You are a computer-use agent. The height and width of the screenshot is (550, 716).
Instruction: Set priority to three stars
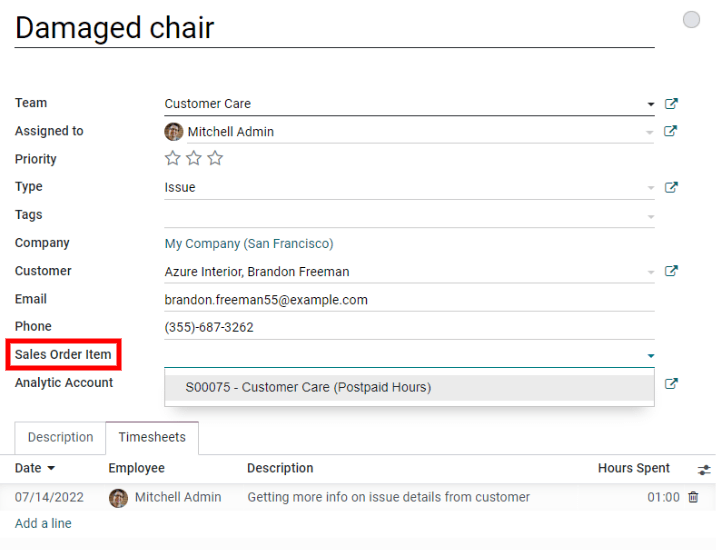coord(215,159)
